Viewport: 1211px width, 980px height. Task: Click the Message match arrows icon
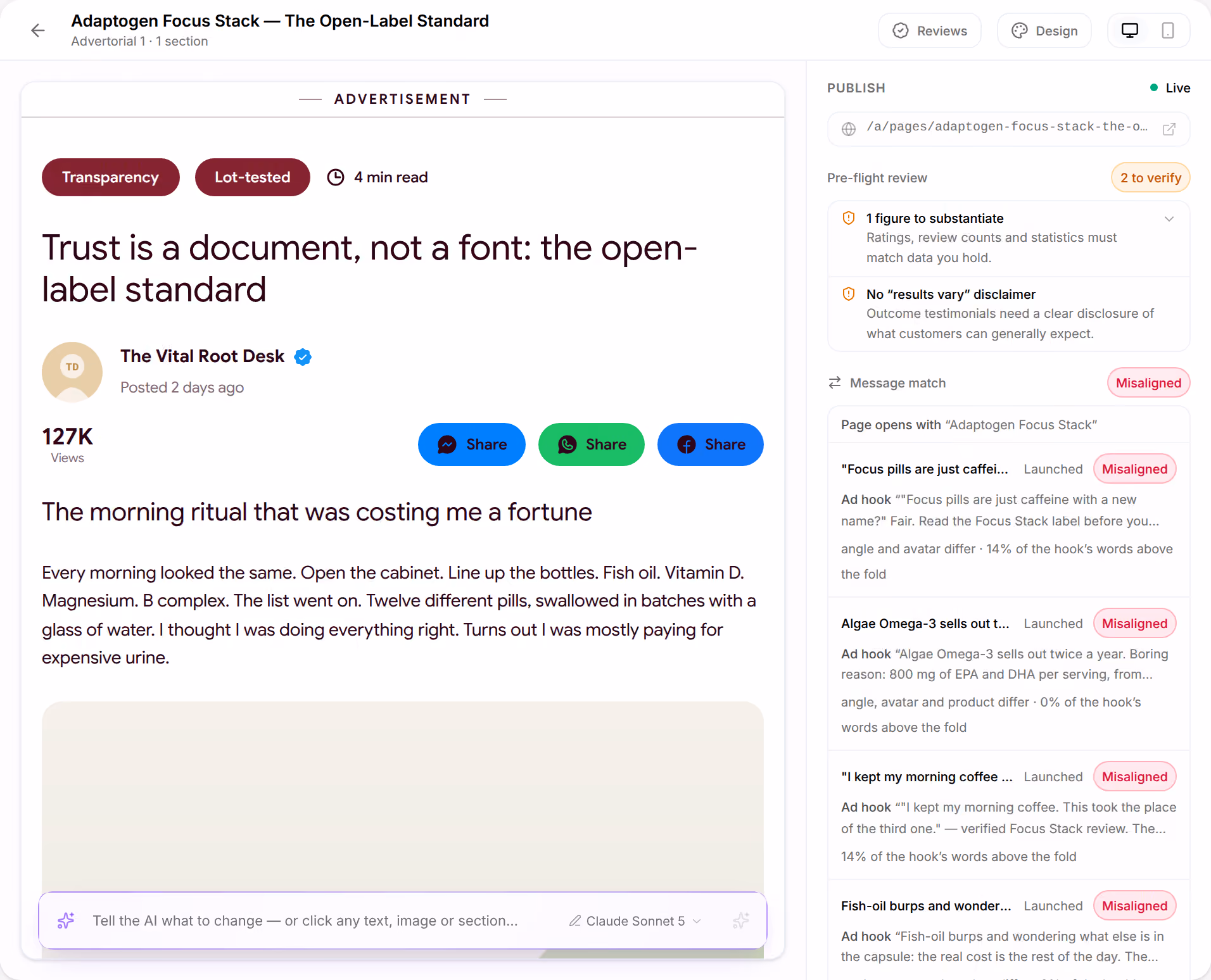pyautogui.click(x=835, y=382)
